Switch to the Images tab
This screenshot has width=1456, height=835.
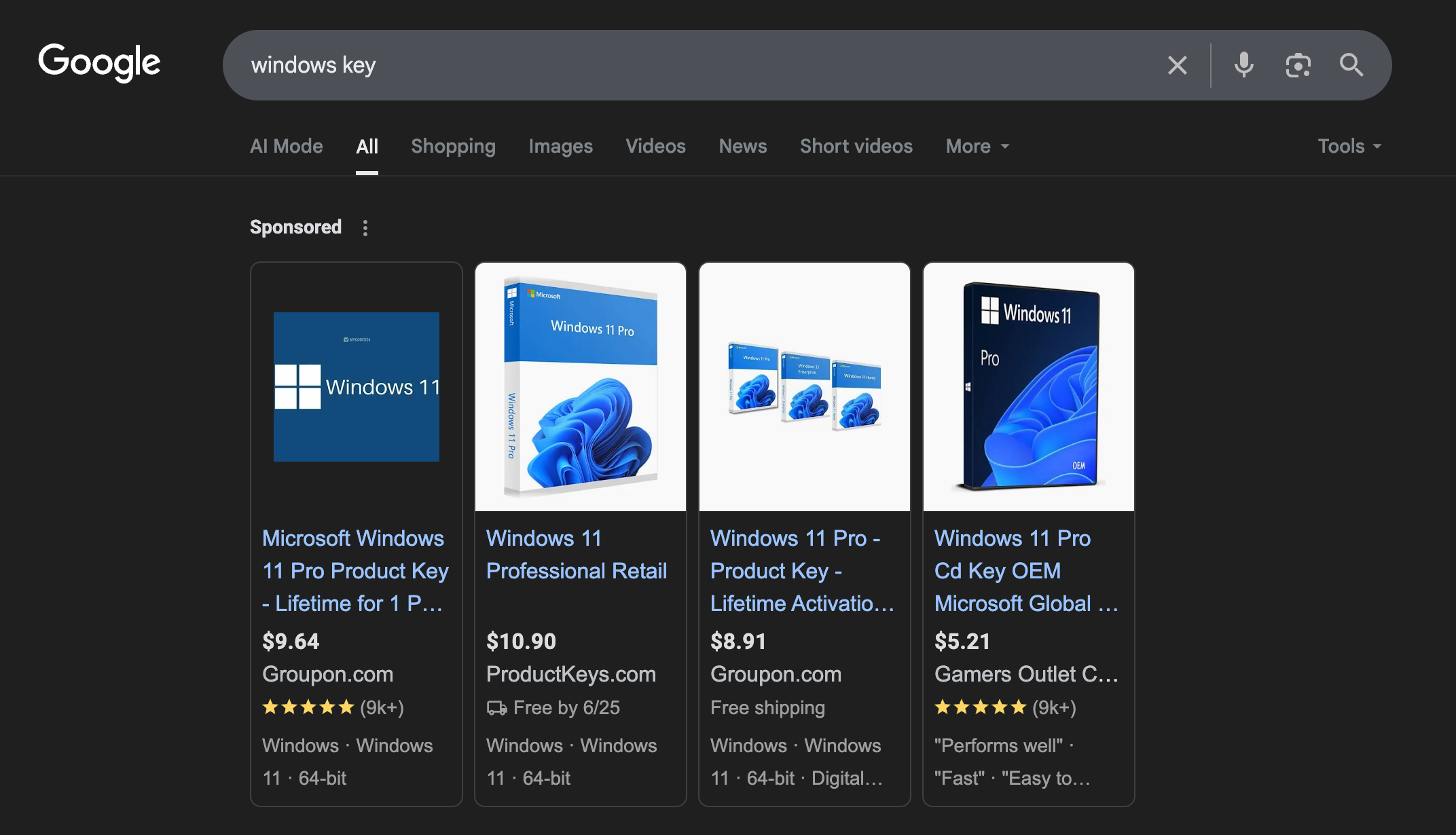pos(560,146)
